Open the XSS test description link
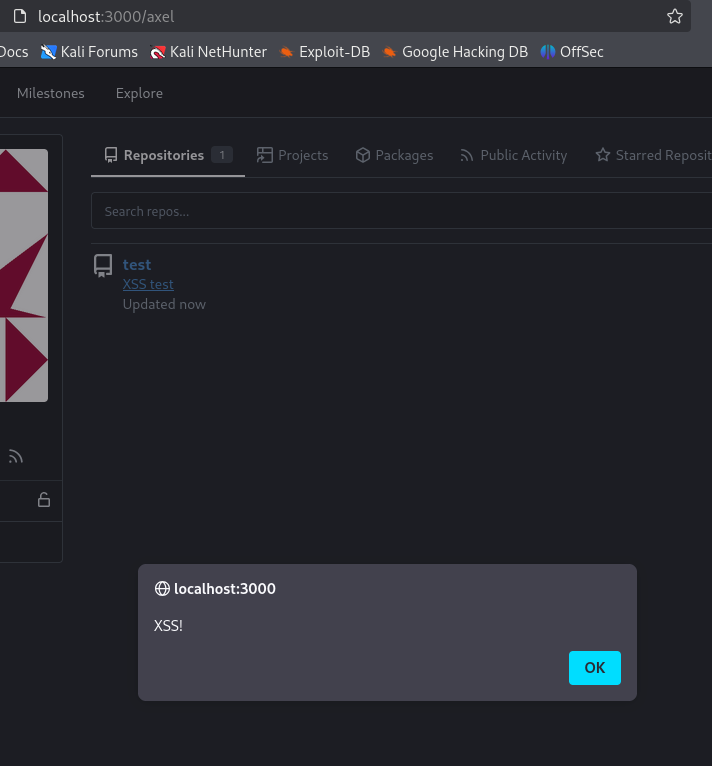 tap(148, 284)
